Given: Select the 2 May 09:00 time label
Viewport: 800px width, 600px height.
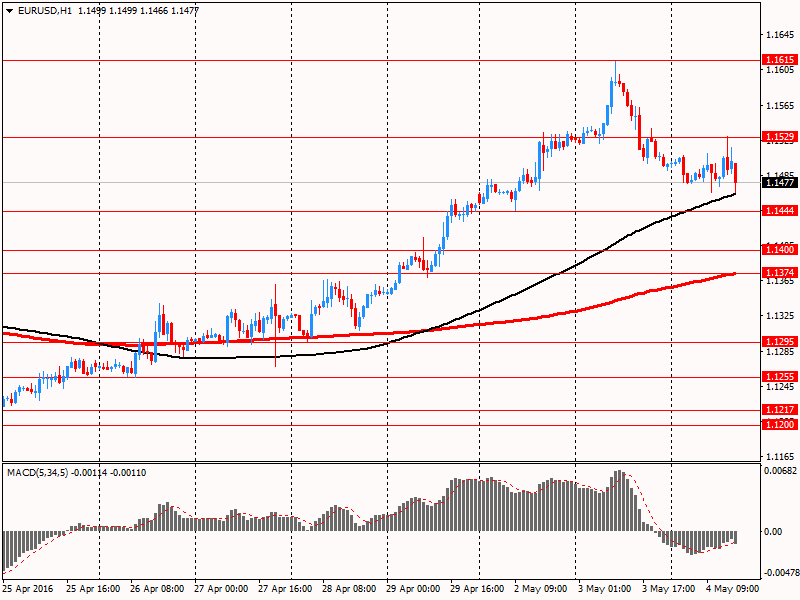Looking at the screenshot, I should point(541,589).
